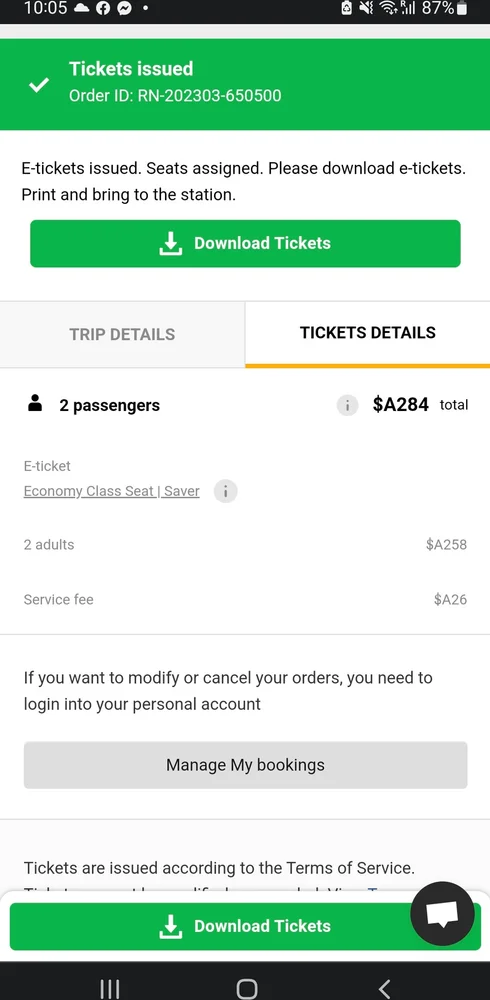Tap the Android home button
The width and height of the screenshot is (490, 1000).
click(246, 988)
